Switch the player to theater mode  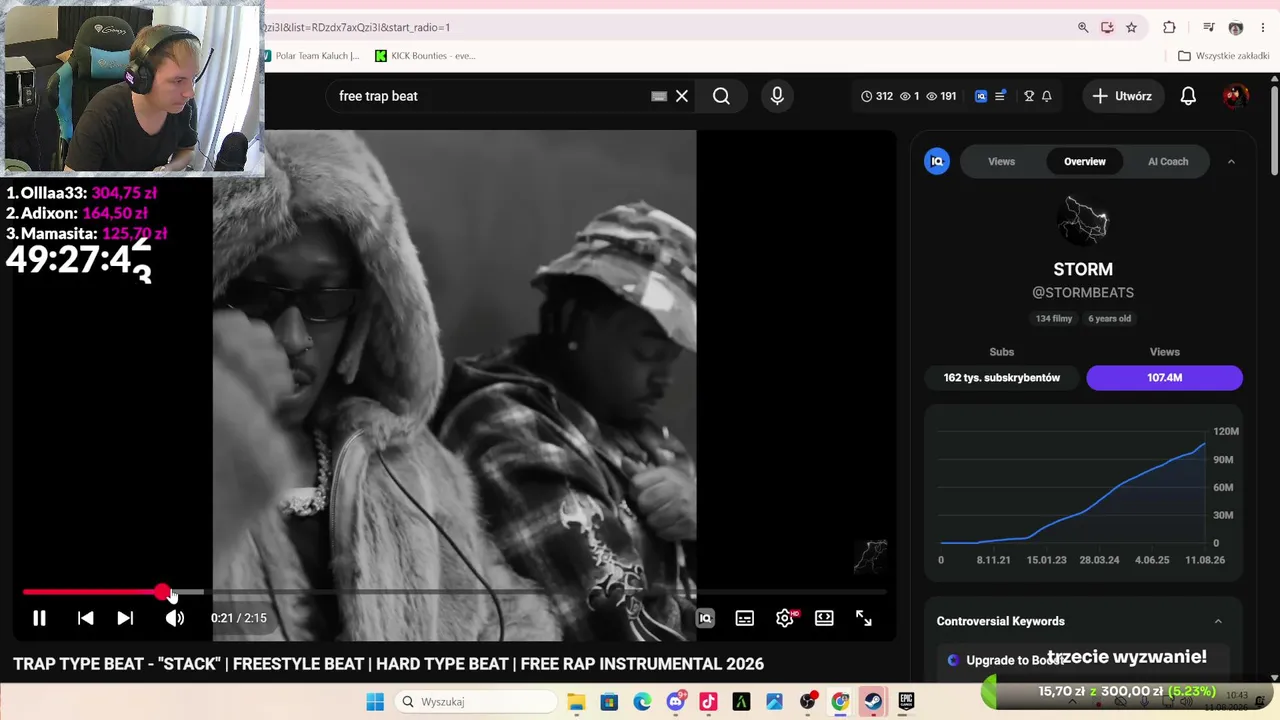pos(824,618)
